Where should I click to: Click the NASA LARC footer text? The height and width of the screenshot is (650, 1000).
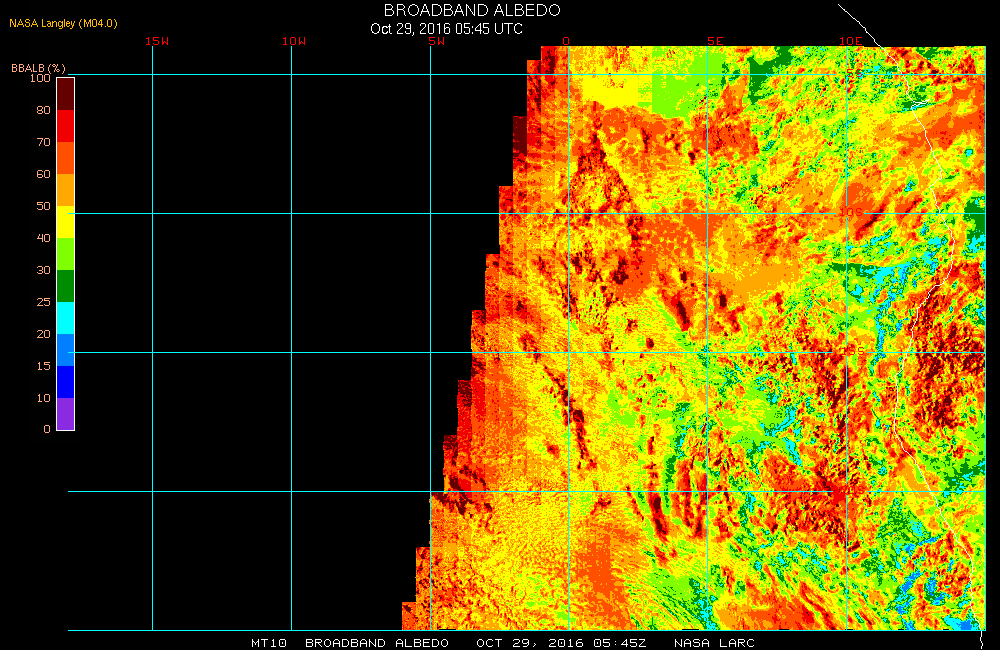tap(714, 642)
